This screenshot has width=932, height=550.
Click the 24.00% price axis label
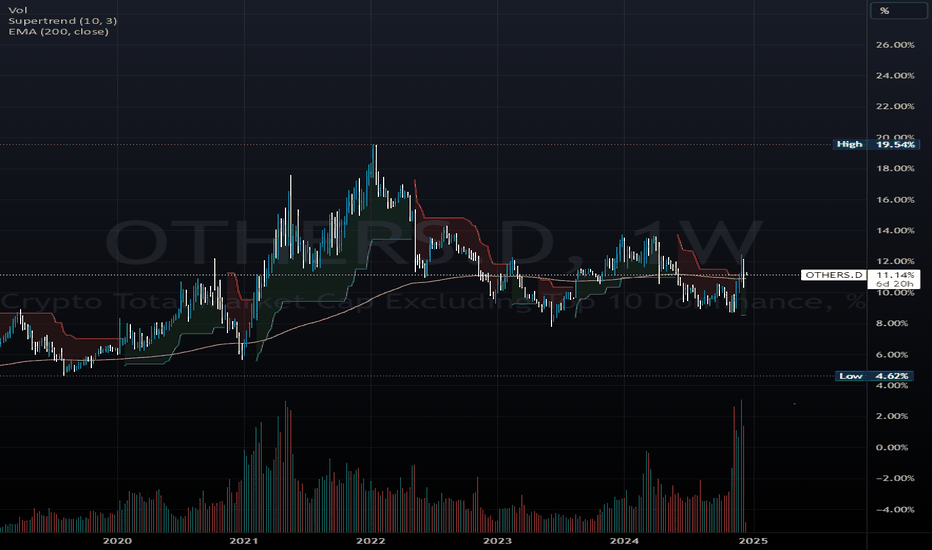(x=895, y=76)
